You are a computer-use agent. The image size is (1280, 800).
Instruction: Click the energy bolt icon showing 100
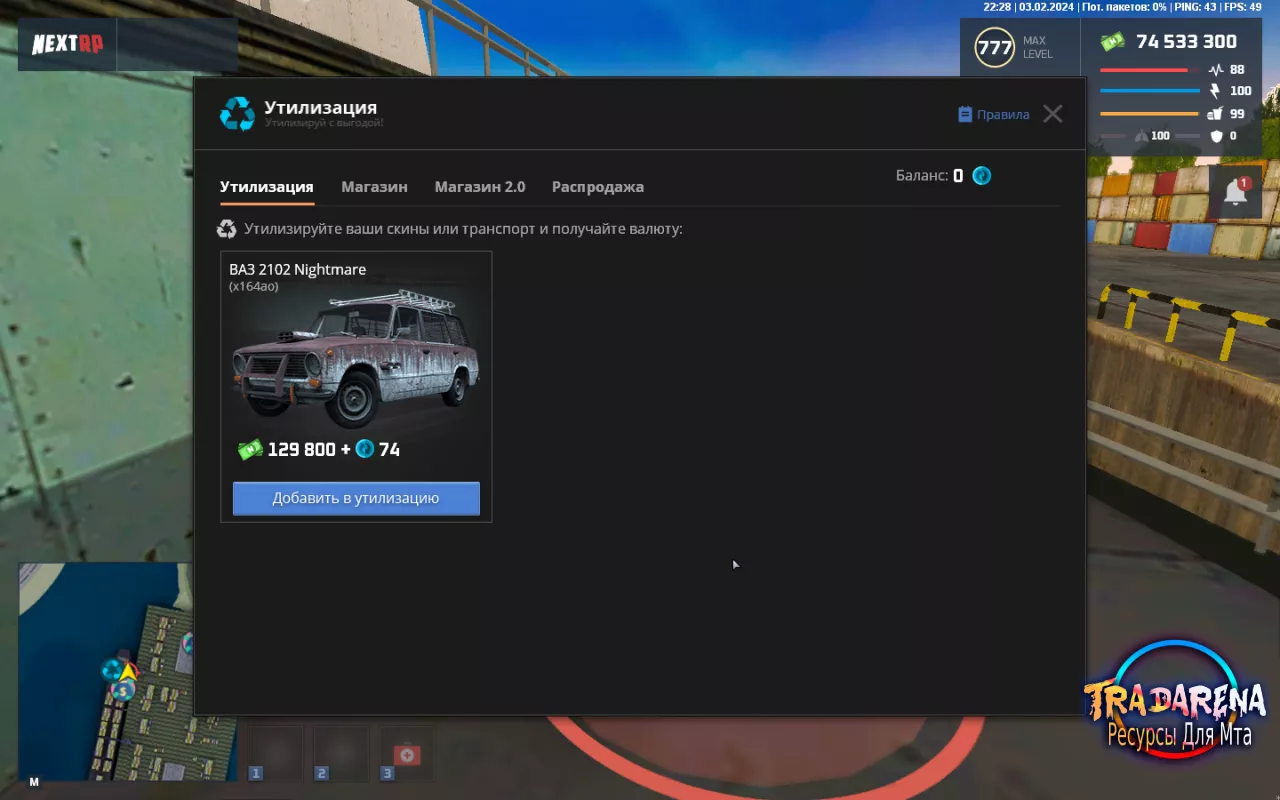[1216, 91]
